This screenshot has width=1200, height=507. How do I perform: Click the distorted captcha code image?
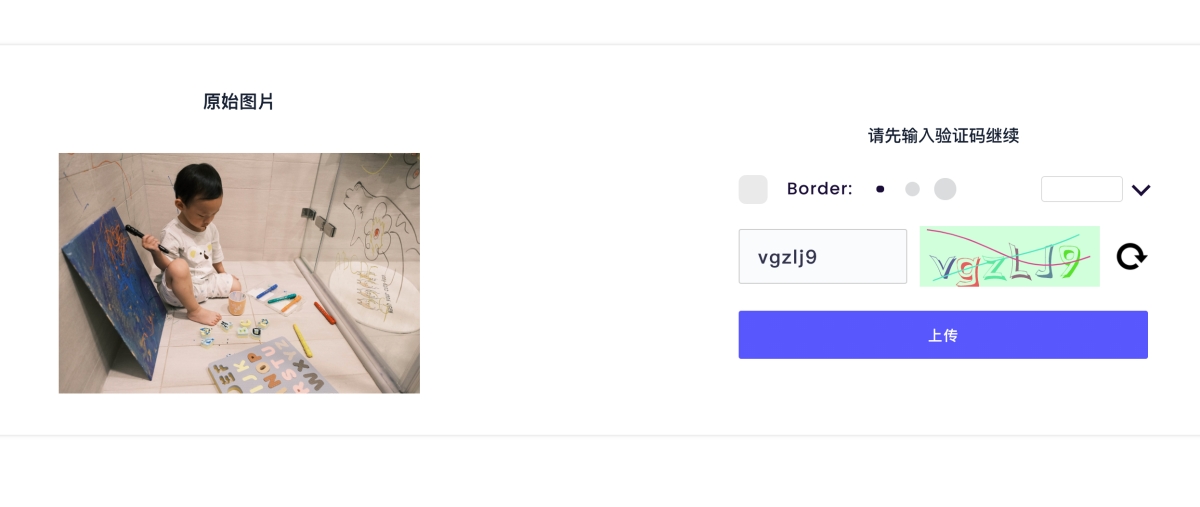(x=1009, y=257)
